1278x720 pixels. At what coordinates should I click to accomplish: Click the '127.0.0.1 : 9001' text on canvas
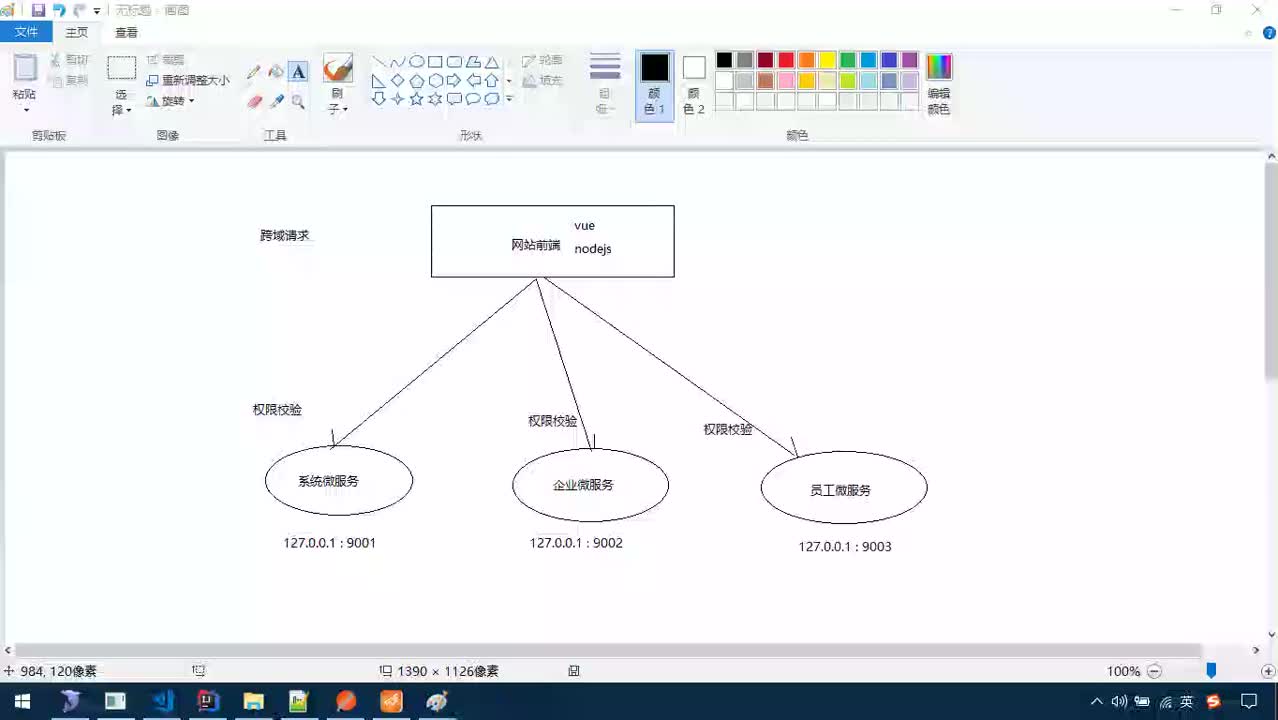[x=329, y=543]
